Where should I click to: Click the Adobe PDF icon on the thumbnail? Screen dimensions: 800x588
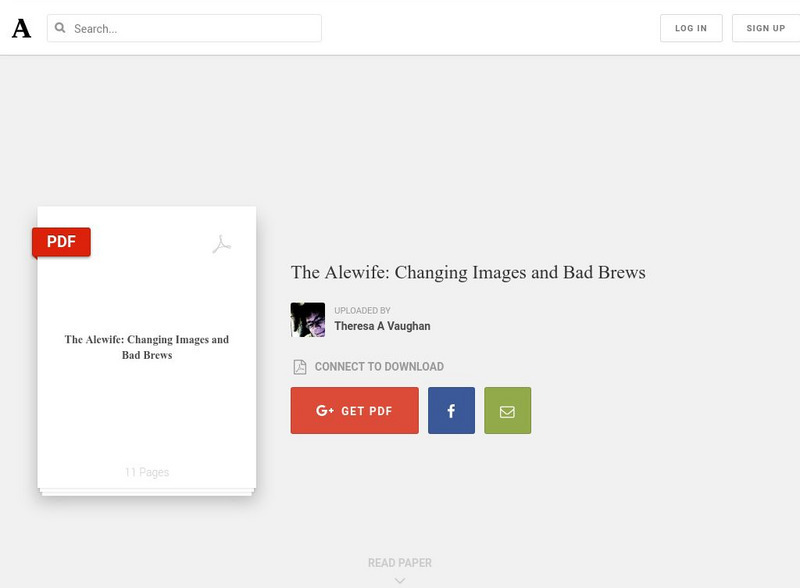pos(221,244)
